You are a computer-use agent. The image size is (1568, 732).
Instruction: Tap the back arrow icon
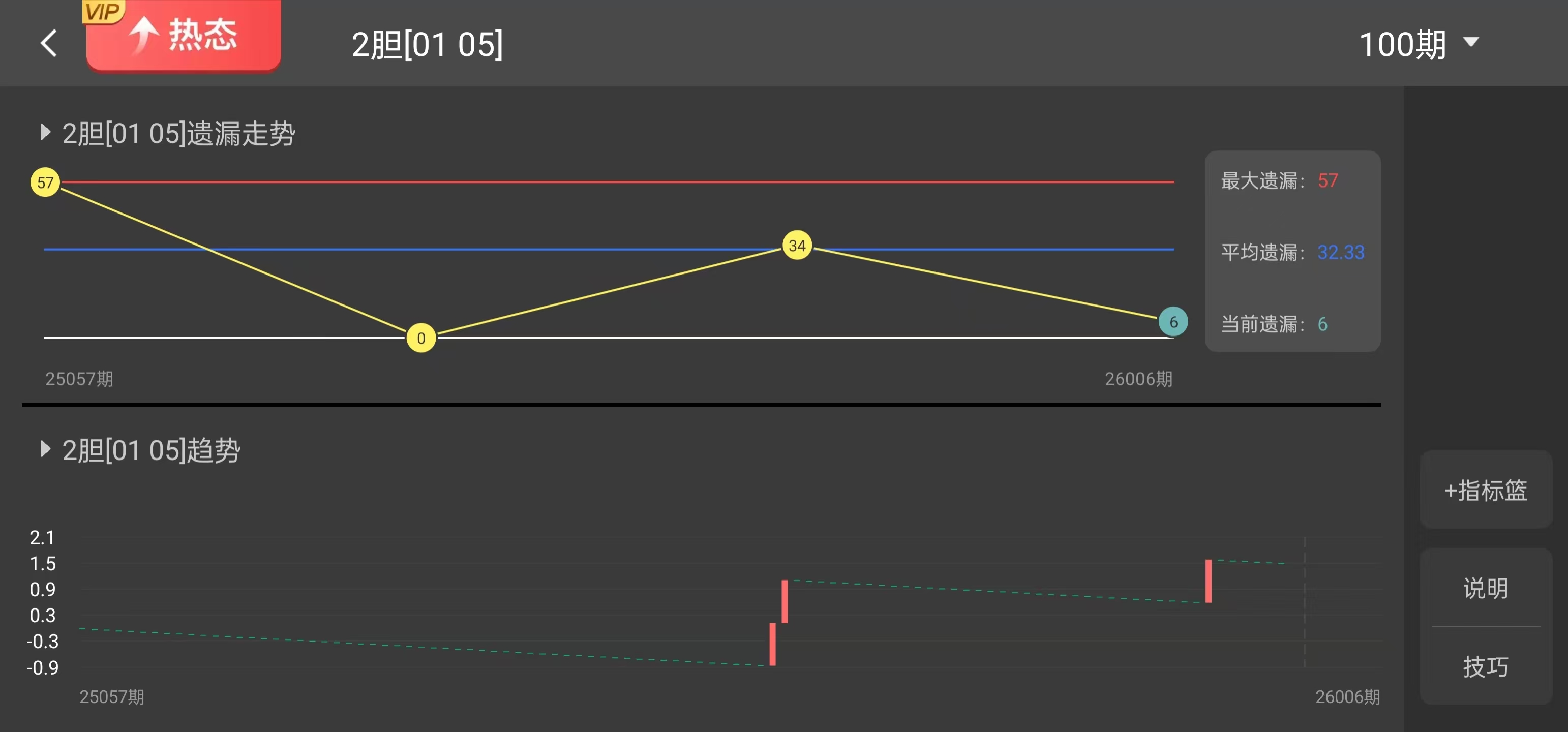tap(49, 43)
